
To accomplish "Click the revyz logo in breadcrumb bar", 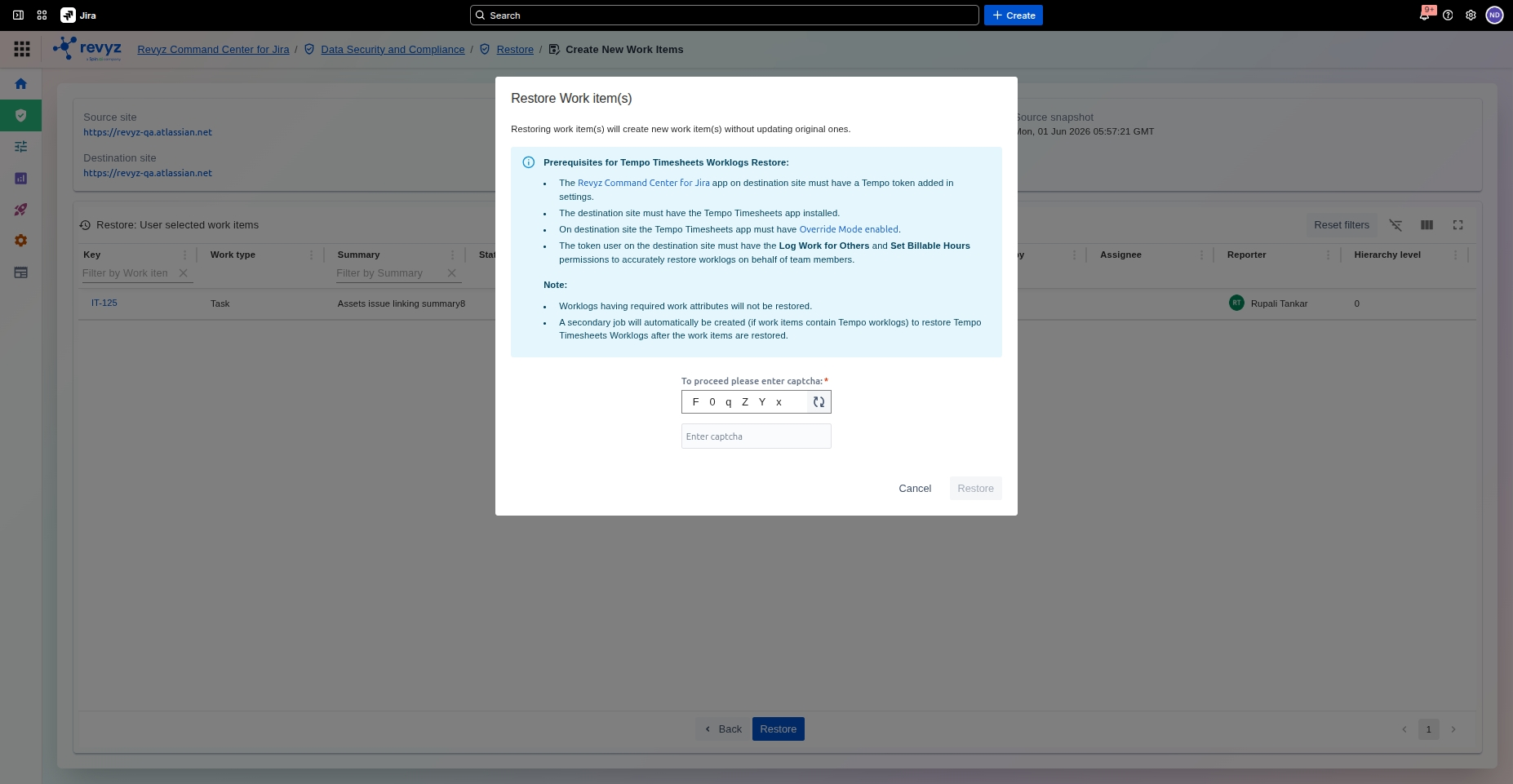I will click(x=87, y=49).
